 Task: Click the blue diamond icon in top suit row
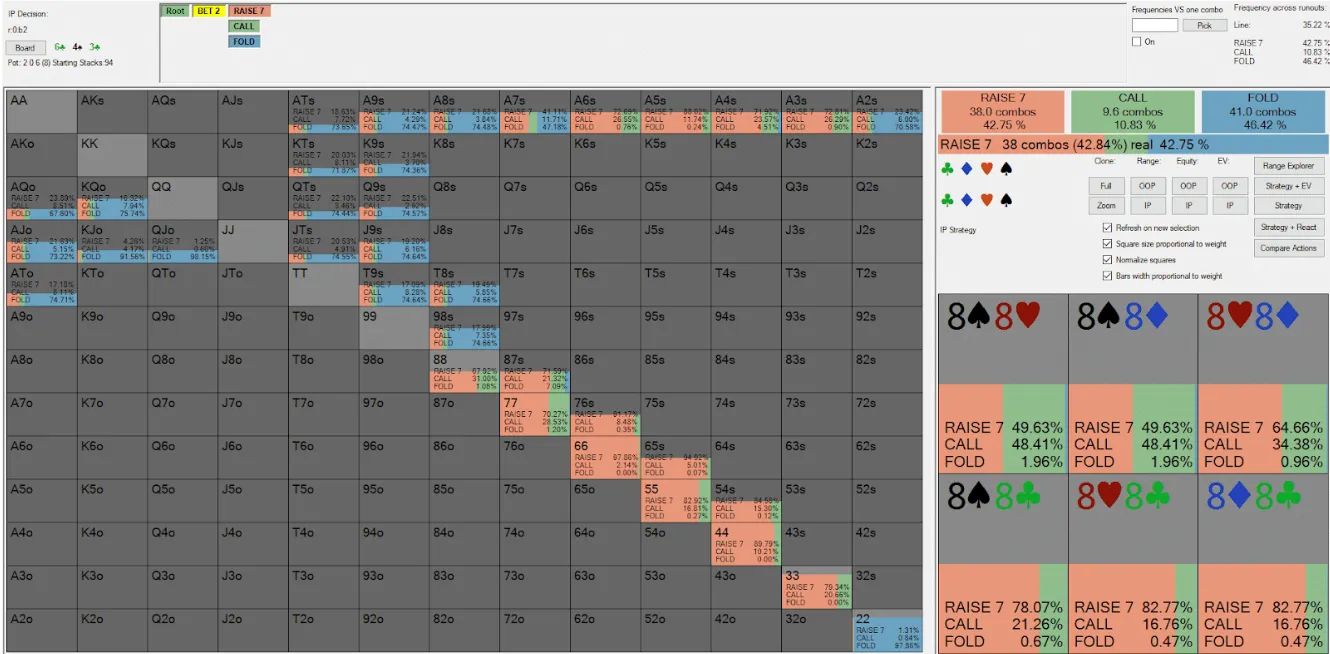pyautogui.click(x=967, y=170)
